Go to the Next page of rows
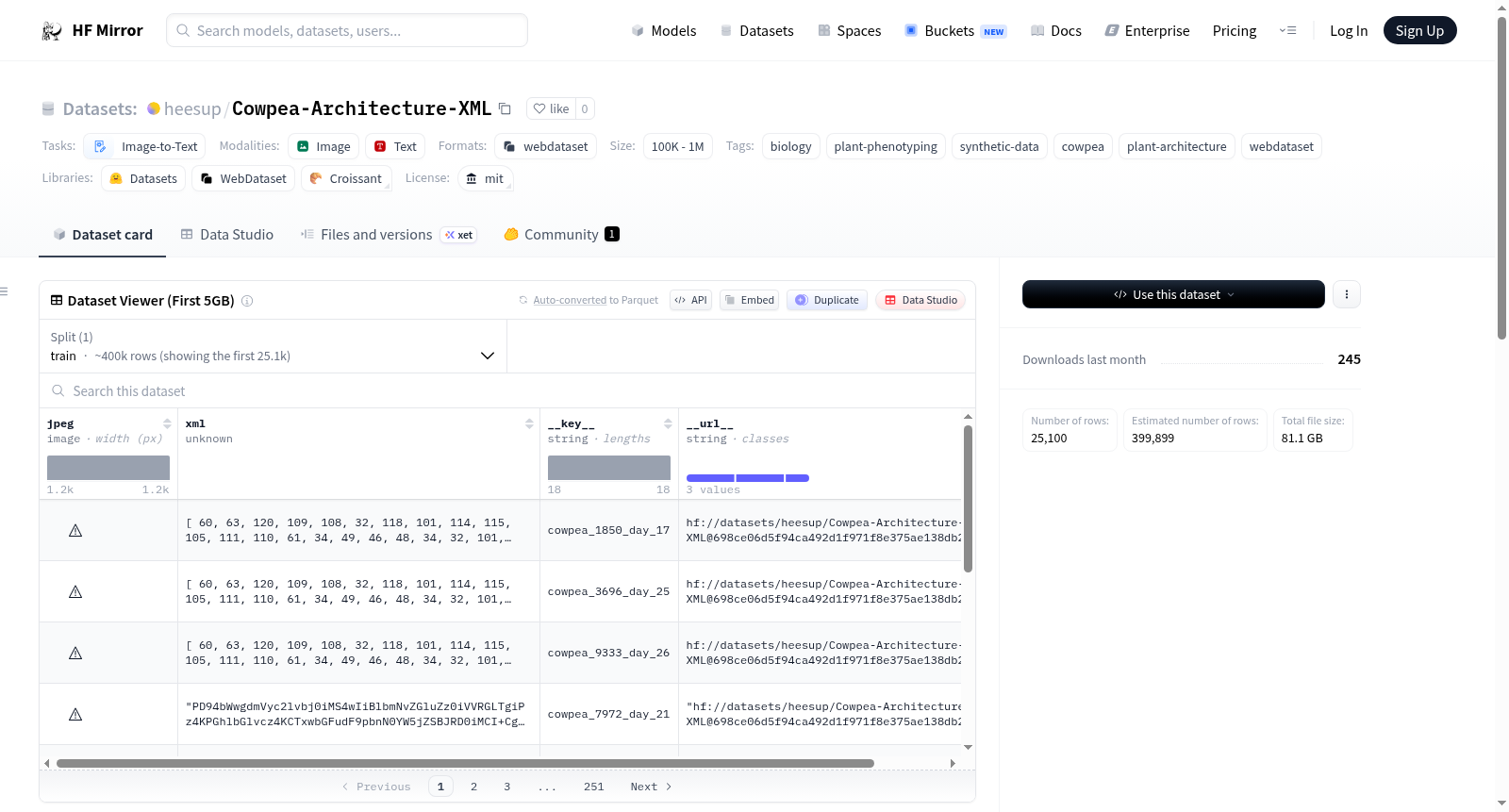Image resolution: width=1509 pixels, height=812 pixels. click(x=651, y=787)
